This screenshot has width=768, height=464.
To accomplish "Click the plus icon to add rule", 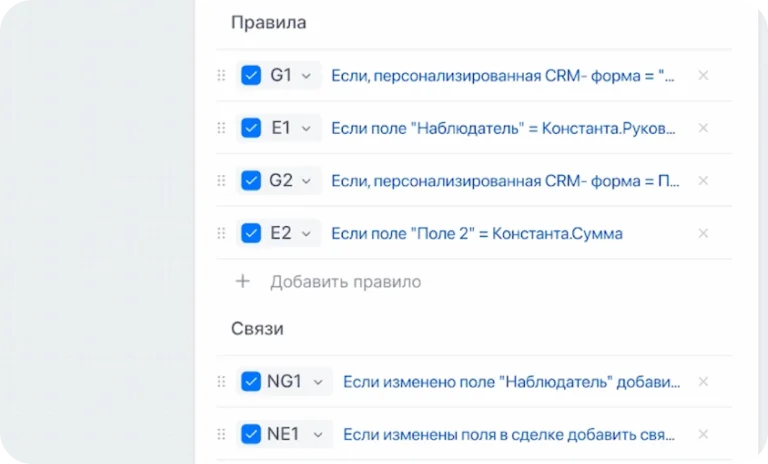I will (242, 282).
